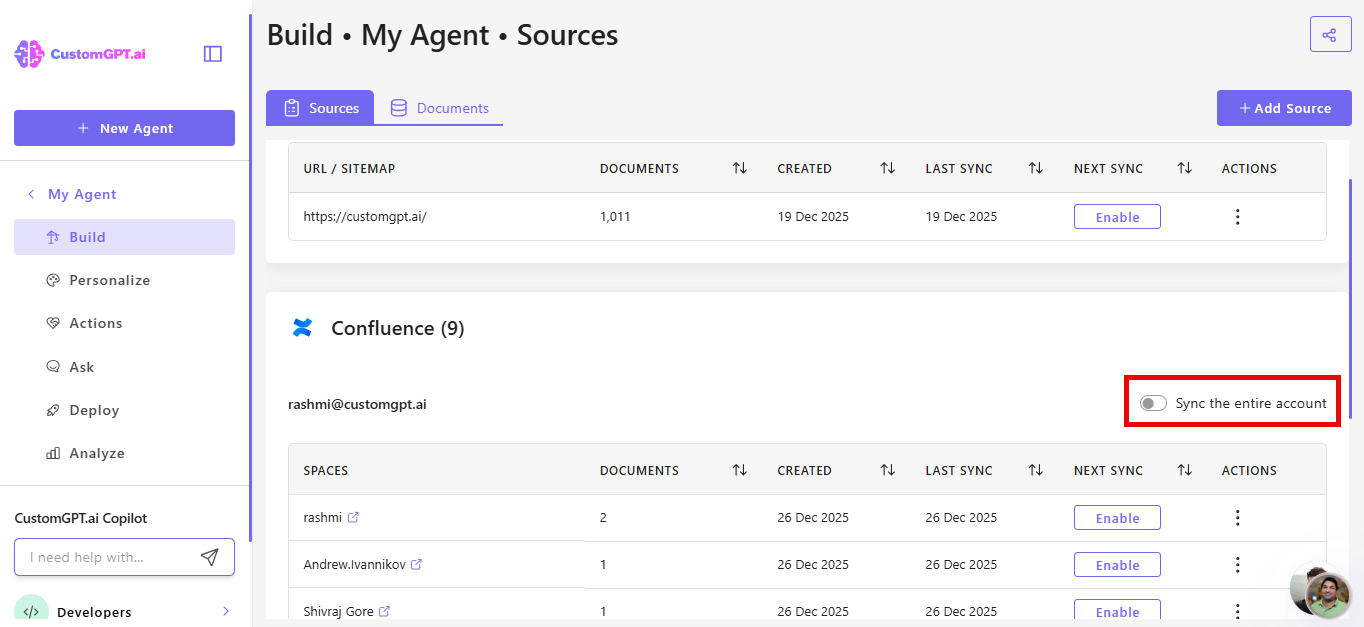
Task: Sort sitemap table by Documents column
Action: coord(739,169)
